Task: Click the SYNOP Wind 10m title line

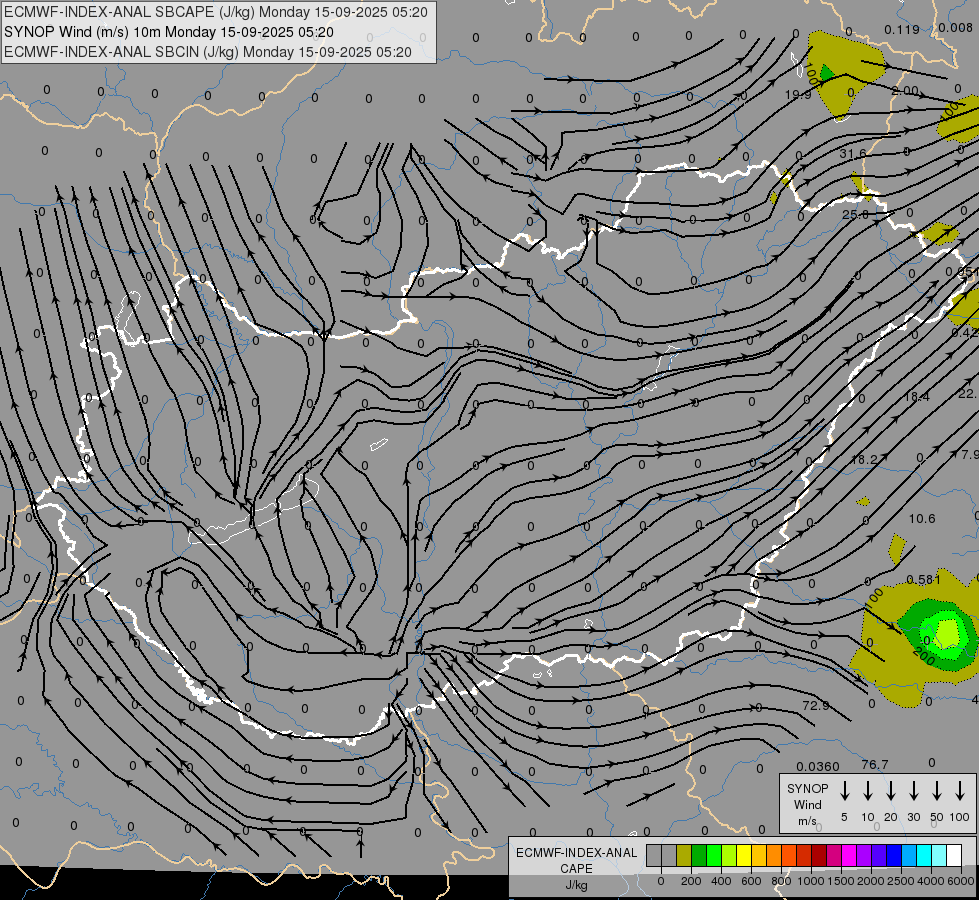Action: click(x=169, y=32)
